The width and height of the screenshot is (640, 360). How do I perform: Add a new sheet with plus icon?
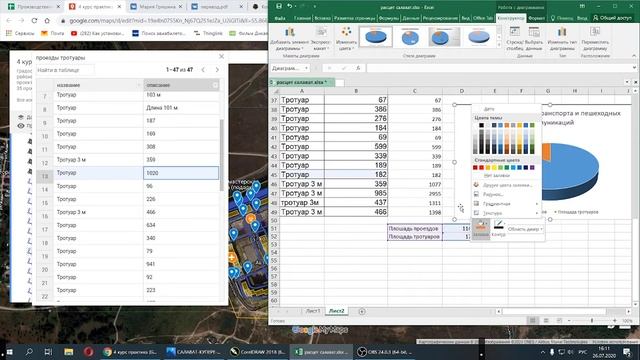point(362,311)
